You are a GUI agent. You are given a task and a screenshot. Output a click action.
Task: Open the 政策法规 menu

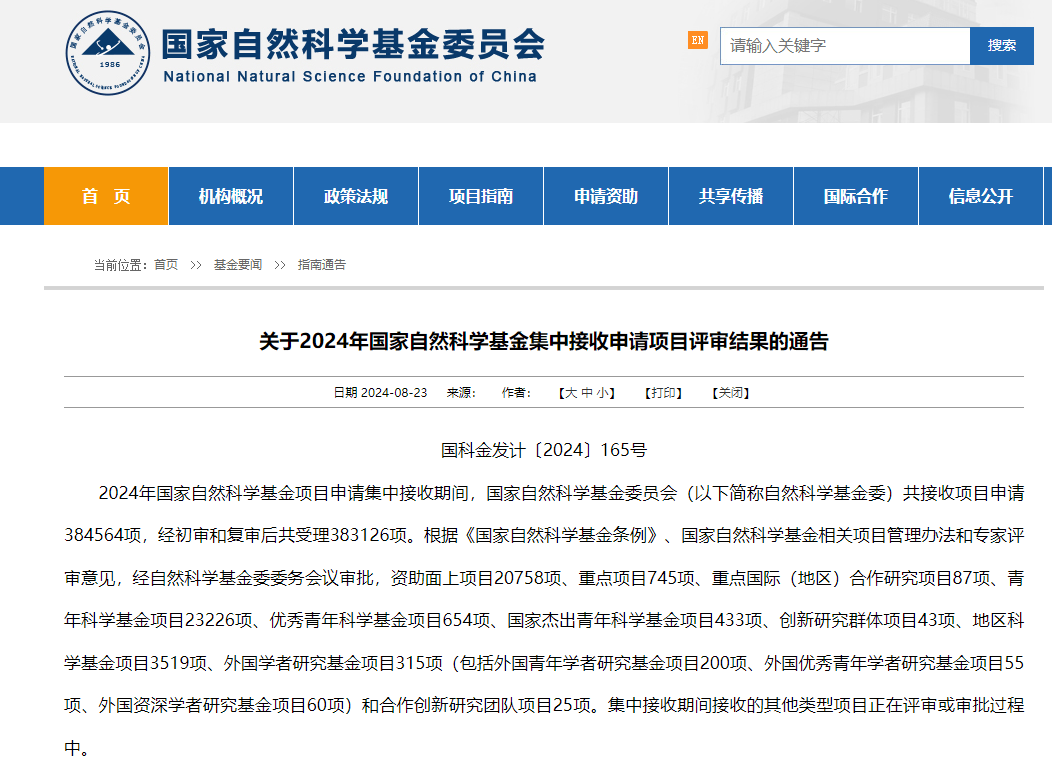point(355,196)
